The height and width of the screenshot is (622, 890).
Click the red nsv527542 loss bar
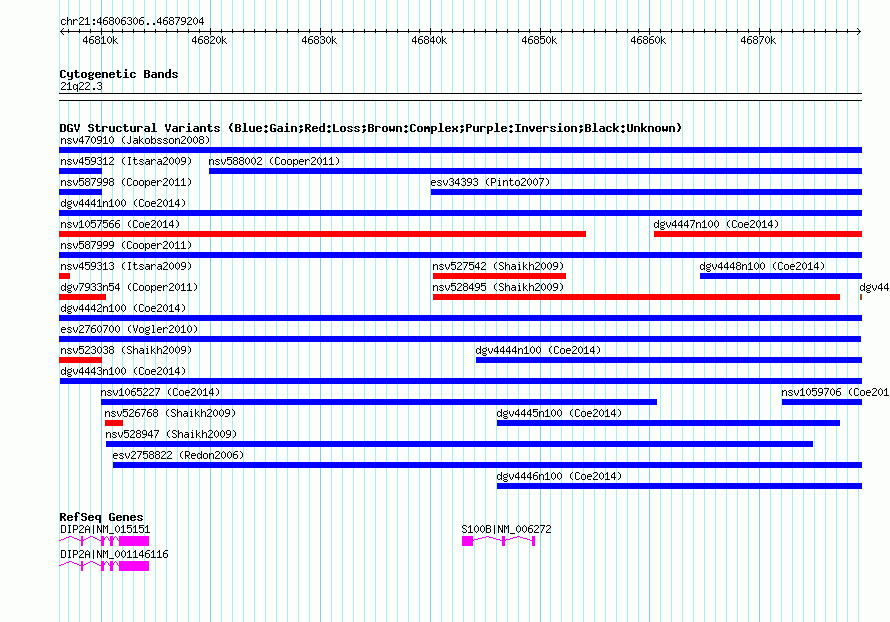499,276
